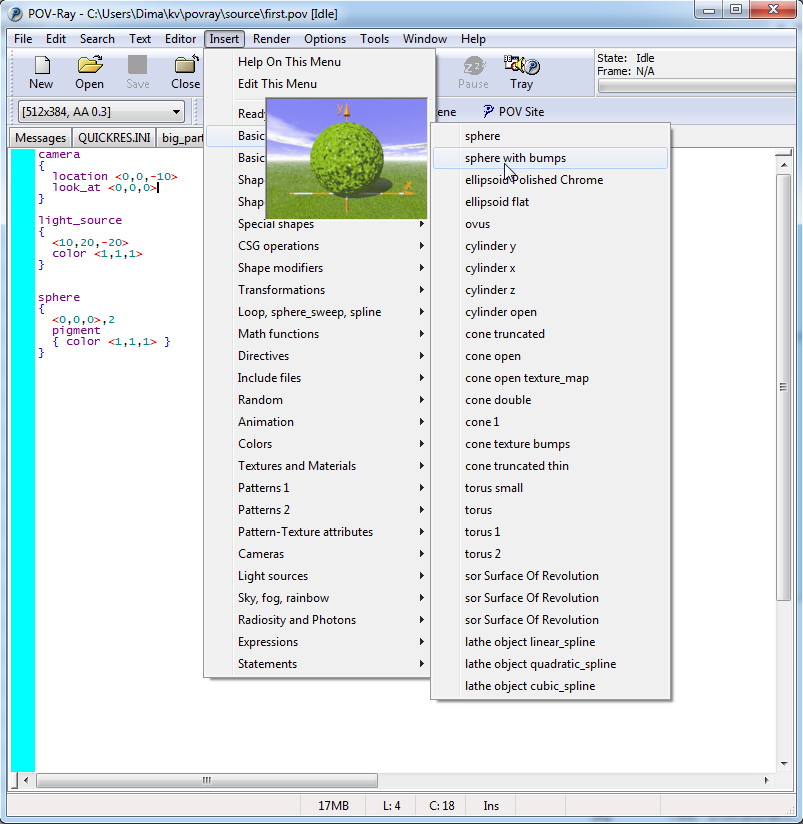803x824 pixels.
Task: Insert ellipsoid flat
Action: point(550,202)
